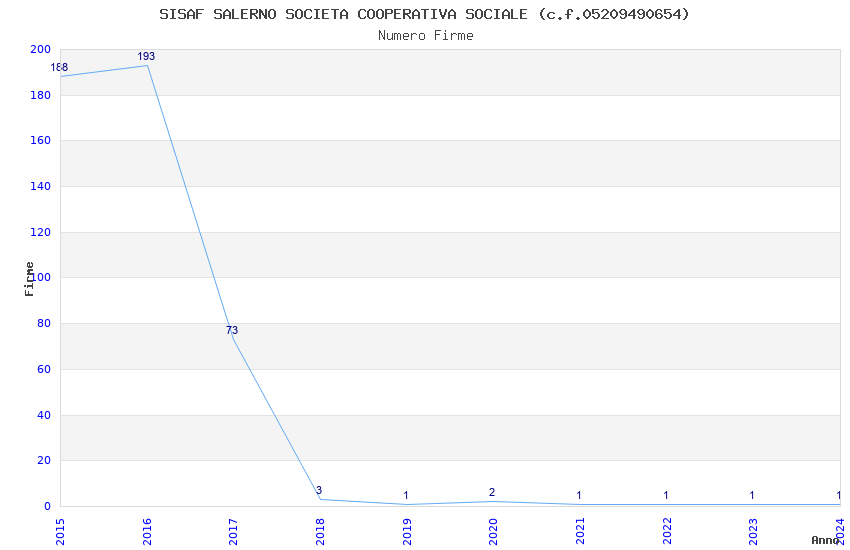Click the data label 1 above 2023

(x=752, y=495)
